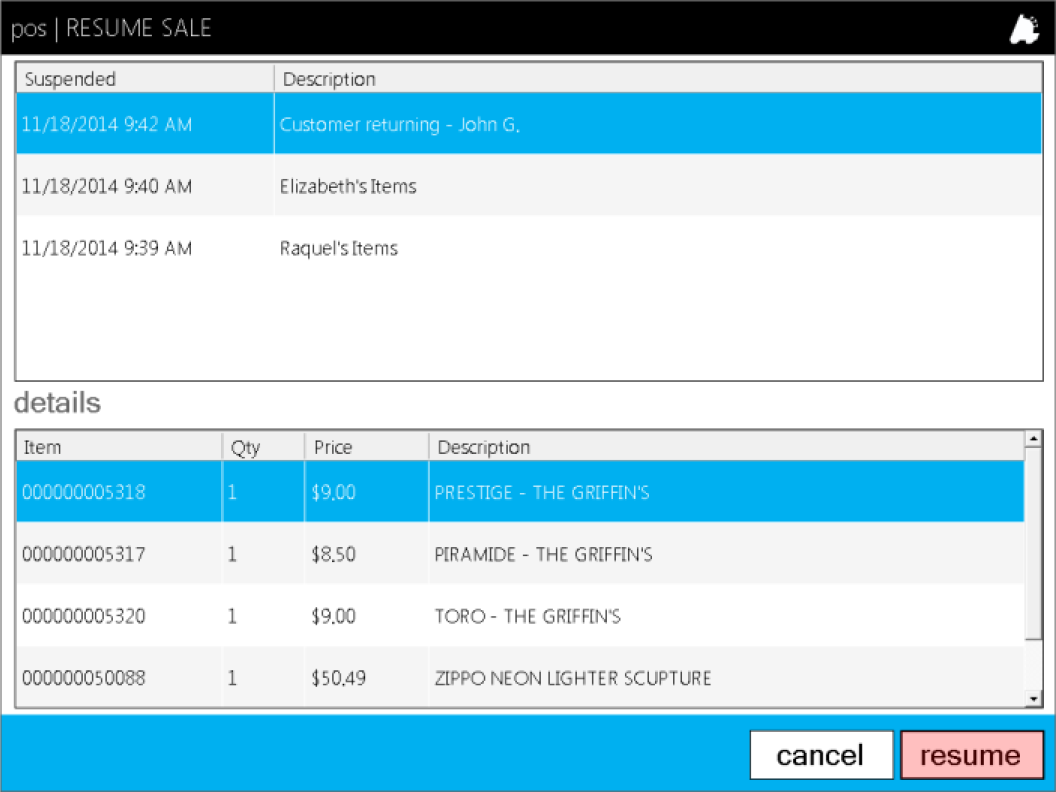Click the details Description column header

[726, 447]
